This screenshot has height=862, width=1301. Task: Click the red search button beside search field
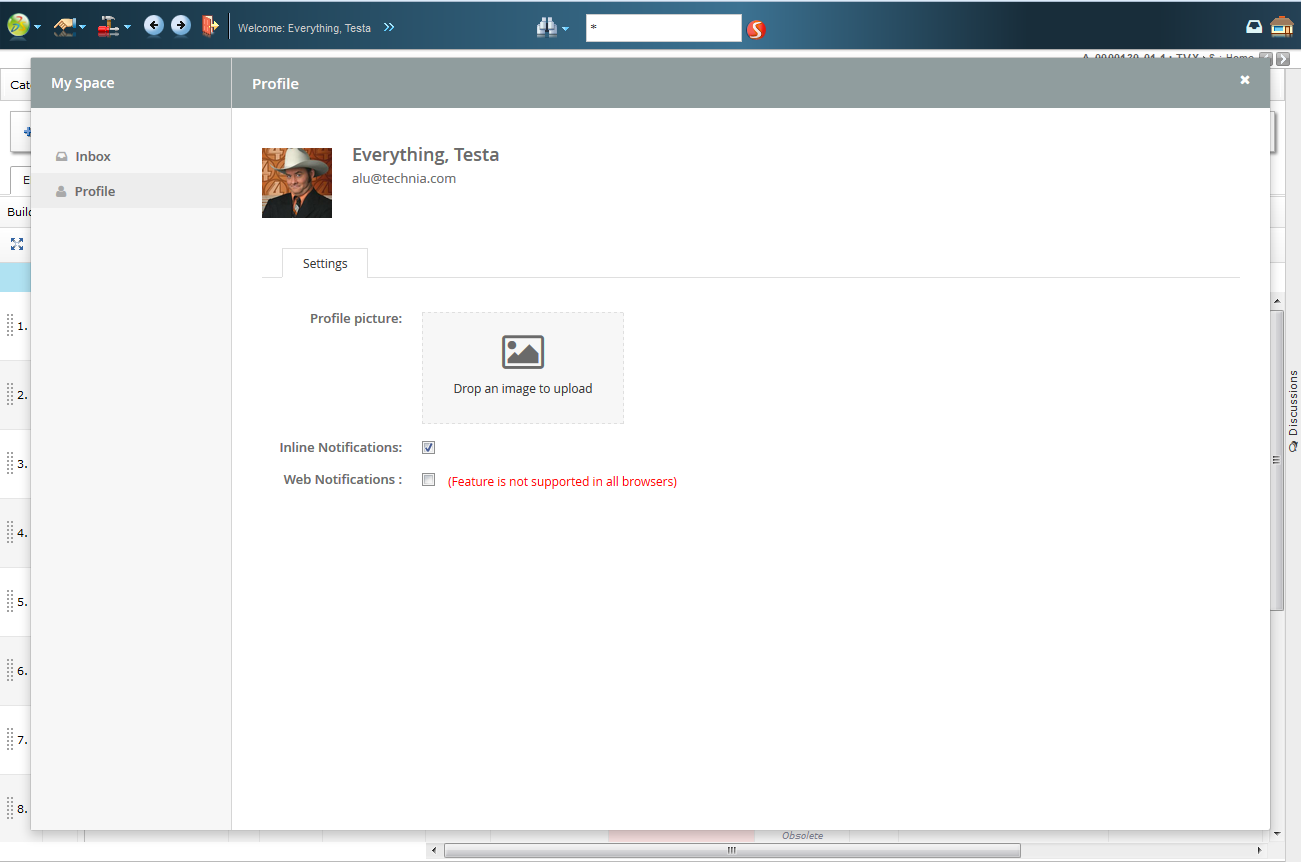pyautogui.click(x=756, y=29)
